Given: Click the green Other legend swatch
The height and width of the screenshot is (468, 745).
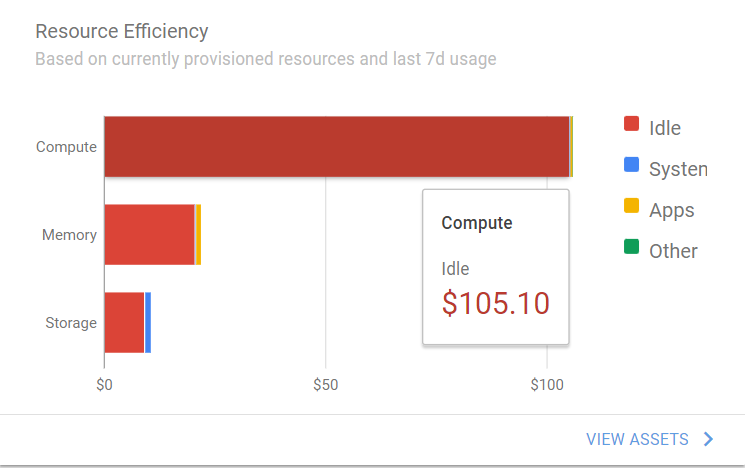Looking at the screenshot, I should (x=631, y=247).
